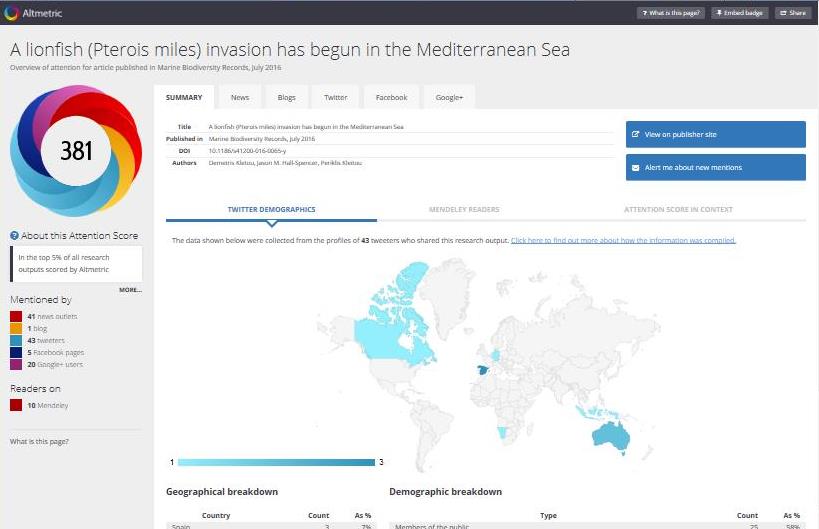
Task: Show the Mendeley Readers section
Action: pos(464,210)
